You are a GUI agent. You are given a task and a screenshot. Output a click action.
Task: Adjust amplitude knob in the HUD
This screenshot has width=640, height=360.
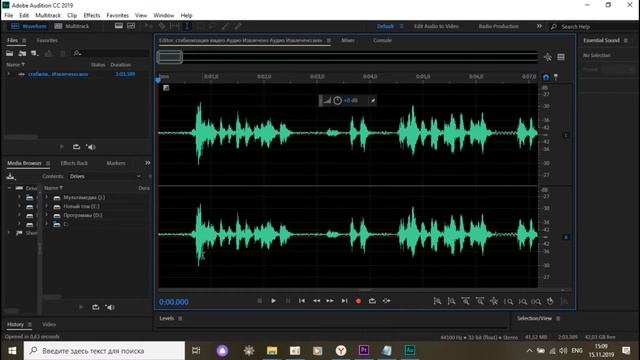[x=337, y=100]
